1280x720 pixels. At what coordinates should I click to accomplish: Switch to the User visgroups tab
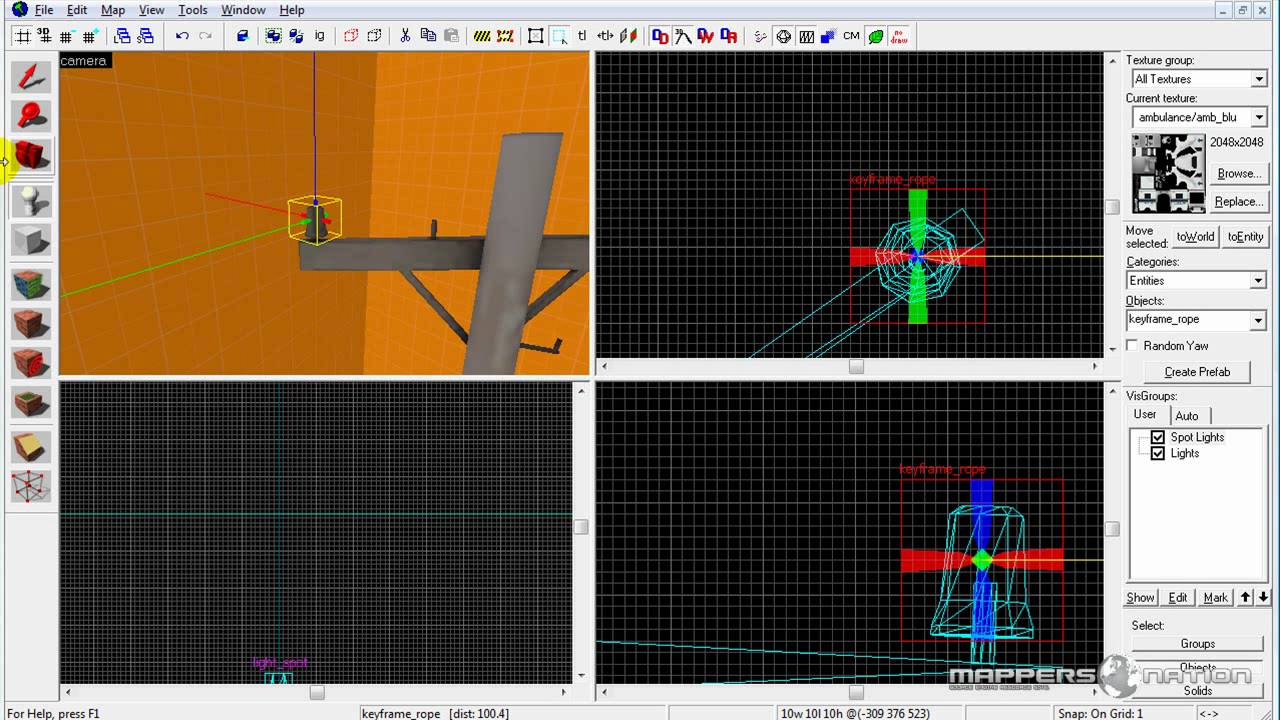point(1145,414)
